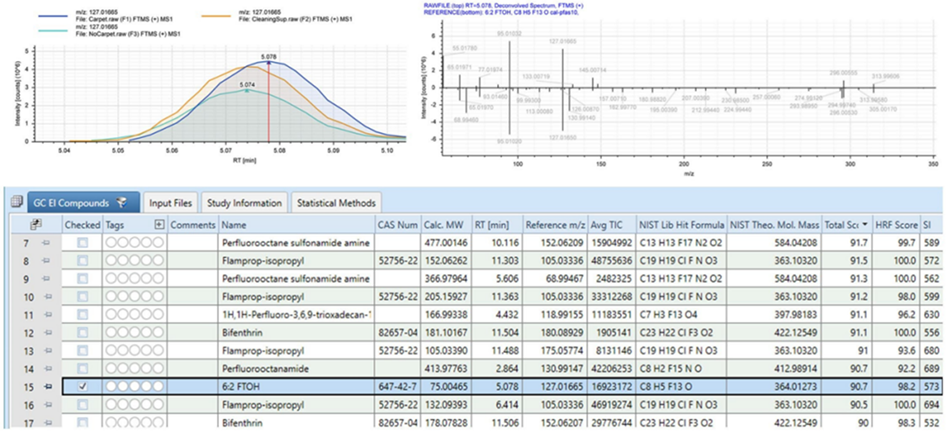Viewport: 950px width, 435px height.
Task: Click the pin icon on row 7
Action: [x=44, y=242]
